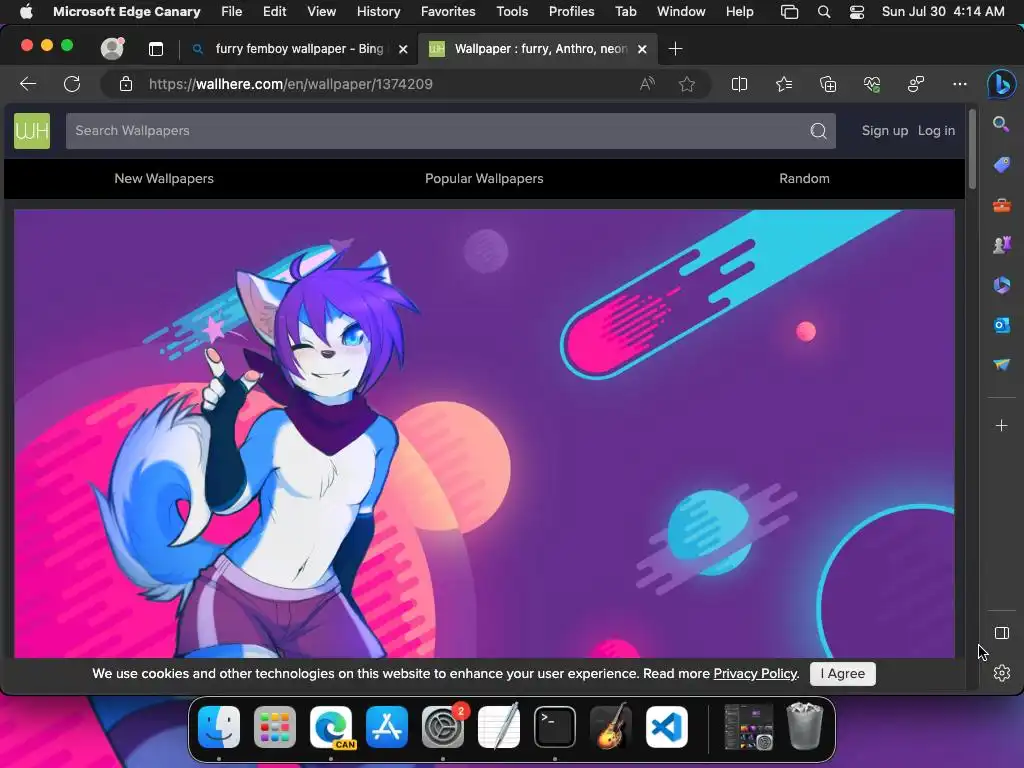Screen dimensions: 1024x768
Task: Open the Tab menu
Action: [626, 12]
